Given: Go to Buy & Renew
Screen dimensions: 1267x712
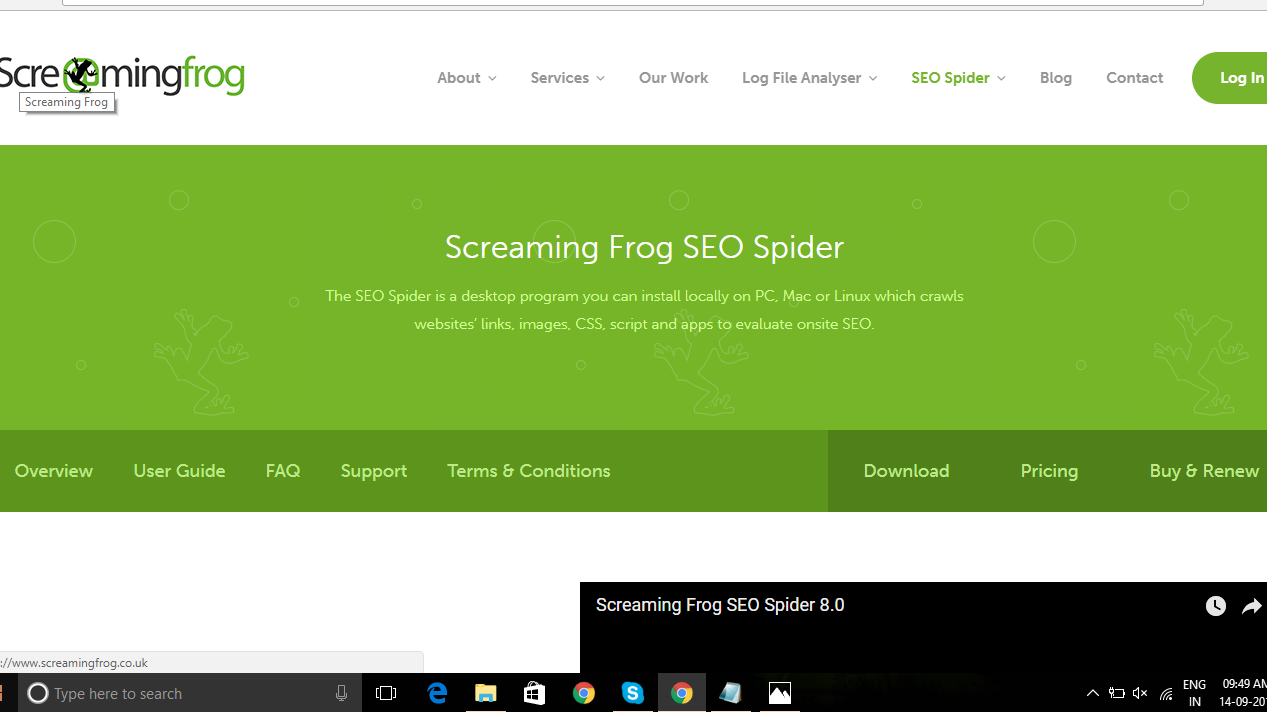Looking at the screenshot, I should click(1204, 471).
